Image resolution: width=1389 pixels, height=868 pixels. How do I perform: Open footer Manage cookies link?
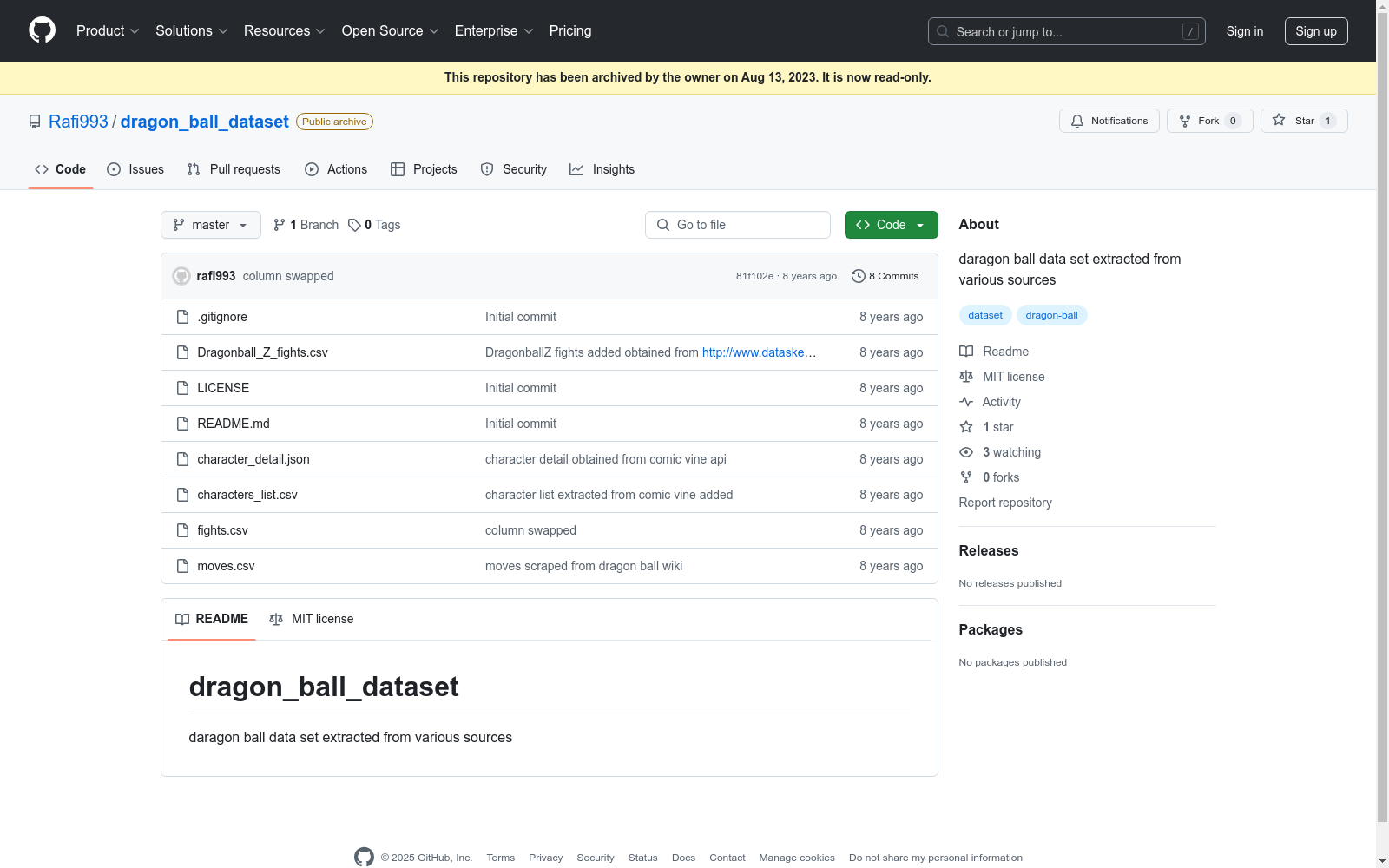point(797,858)
